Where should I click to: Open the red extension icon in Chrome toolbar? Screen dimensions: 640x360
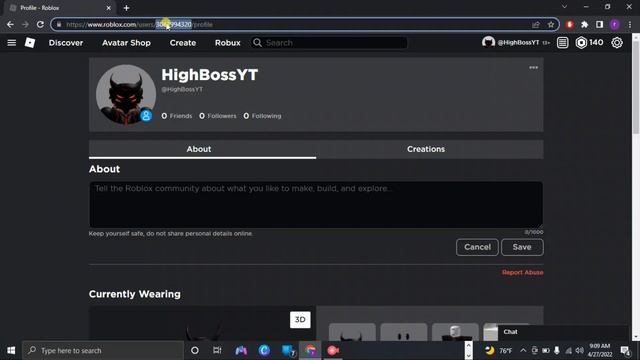570,24
